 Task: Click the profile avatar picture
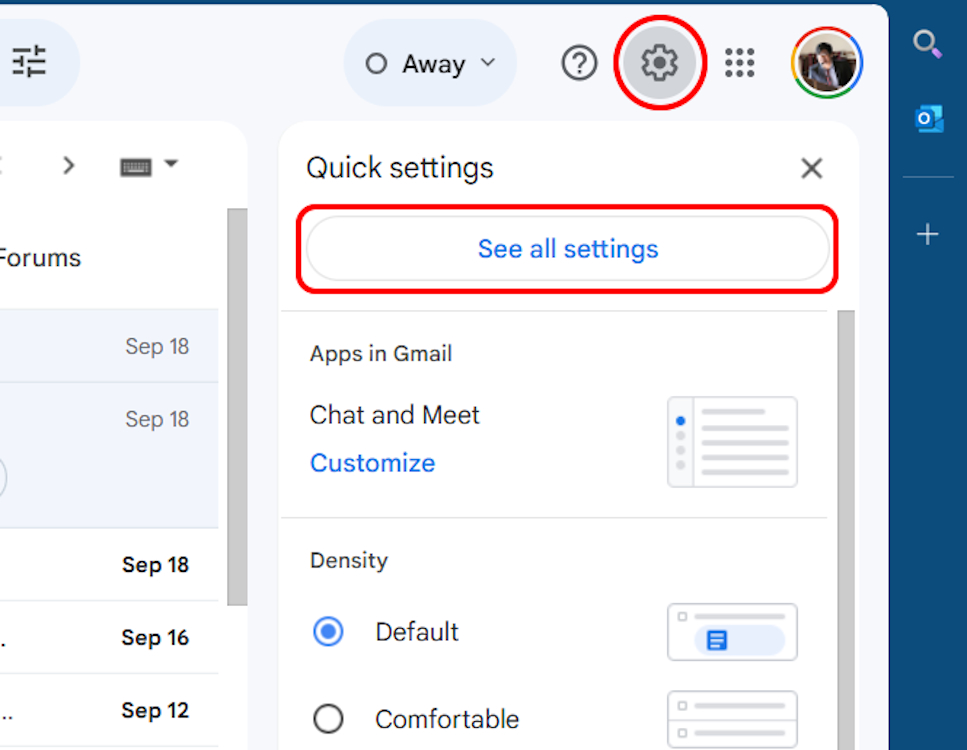coord(827,62)
